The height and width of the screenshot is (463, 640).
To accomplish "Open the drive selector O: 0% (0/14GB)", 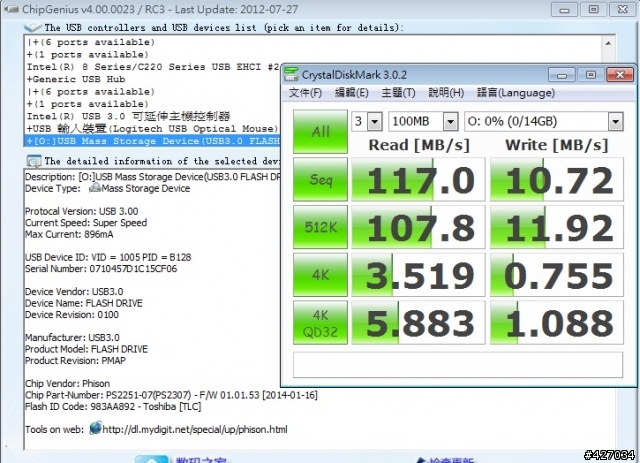I will pos(544,121).
